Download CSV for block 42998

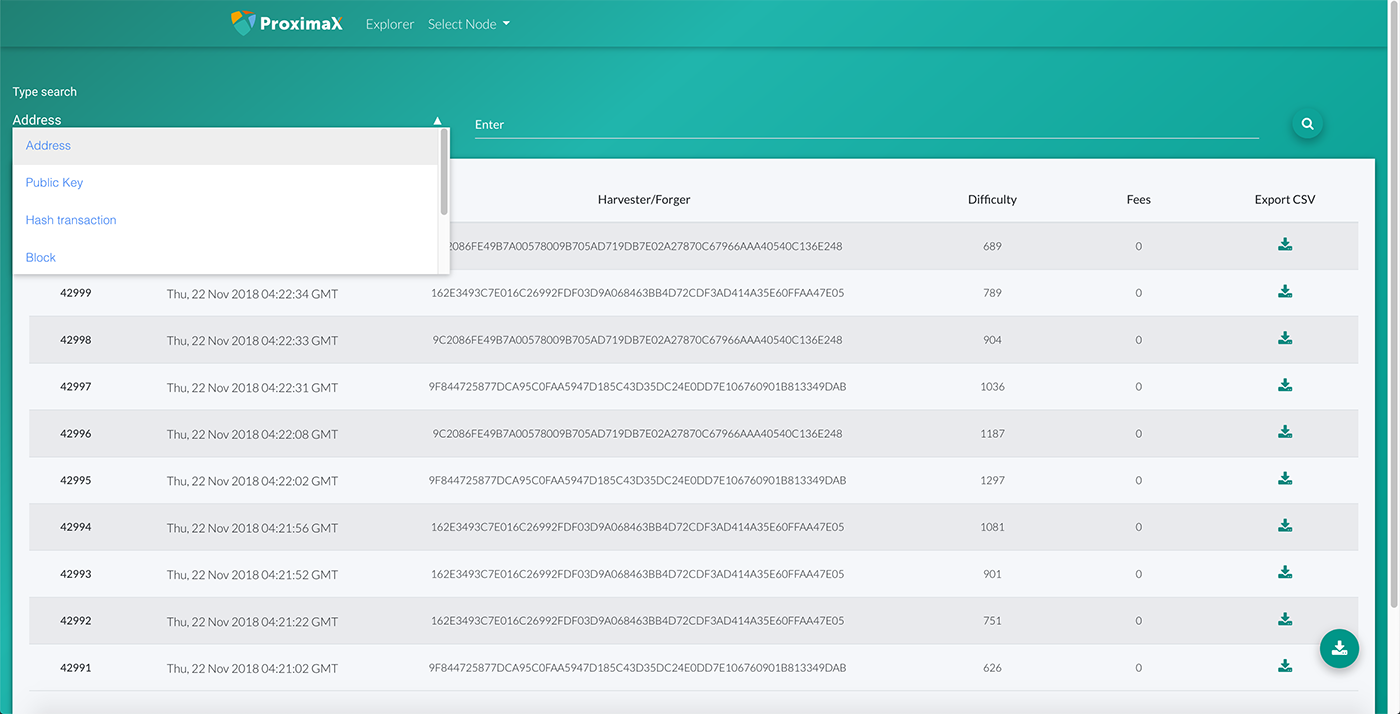point(1285,339)
